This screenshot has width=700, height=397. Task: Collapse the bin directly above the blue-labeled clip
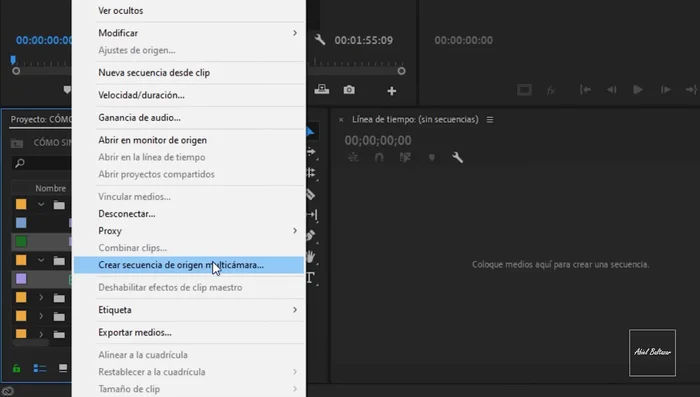pyautogui.click(x=41, y=205)
